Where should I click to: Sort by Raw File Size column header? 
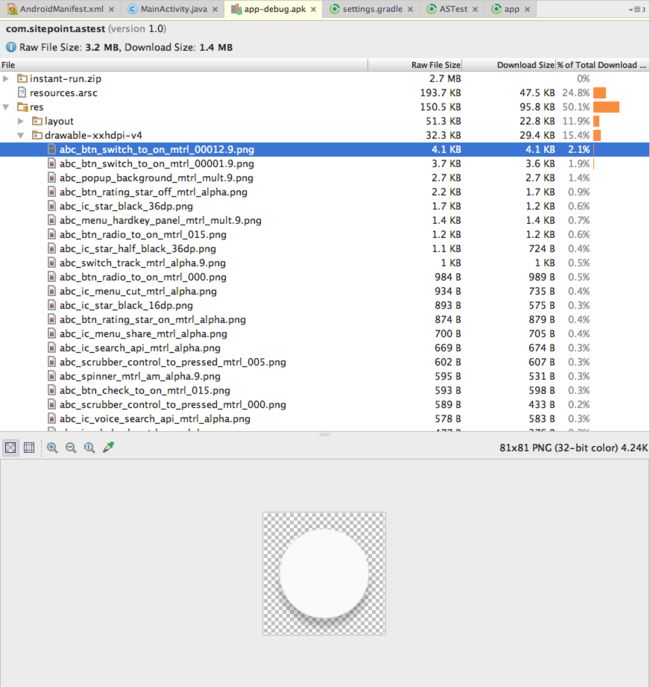(x=415, y=65)
